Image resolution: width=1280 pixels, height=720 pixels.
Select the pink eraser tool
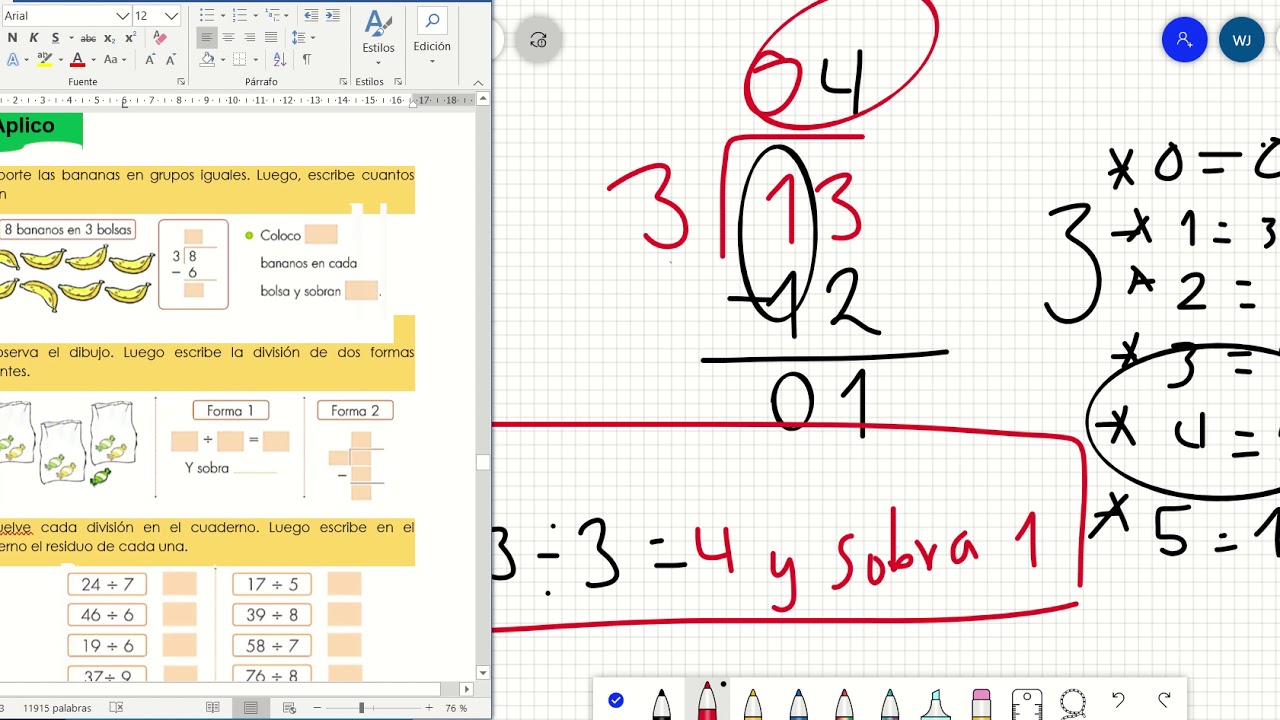[x=981, y=703]
